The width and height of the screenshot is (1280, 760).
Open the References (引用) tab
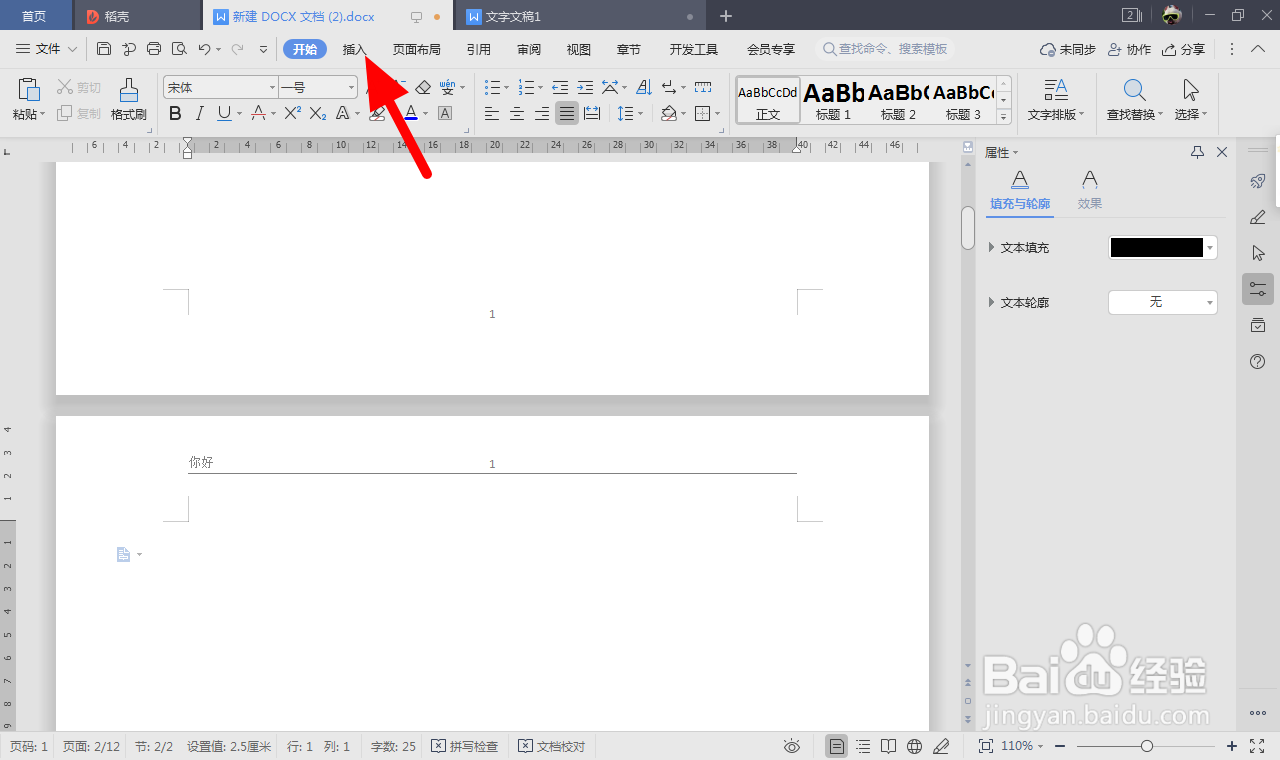tap(479, 49)
